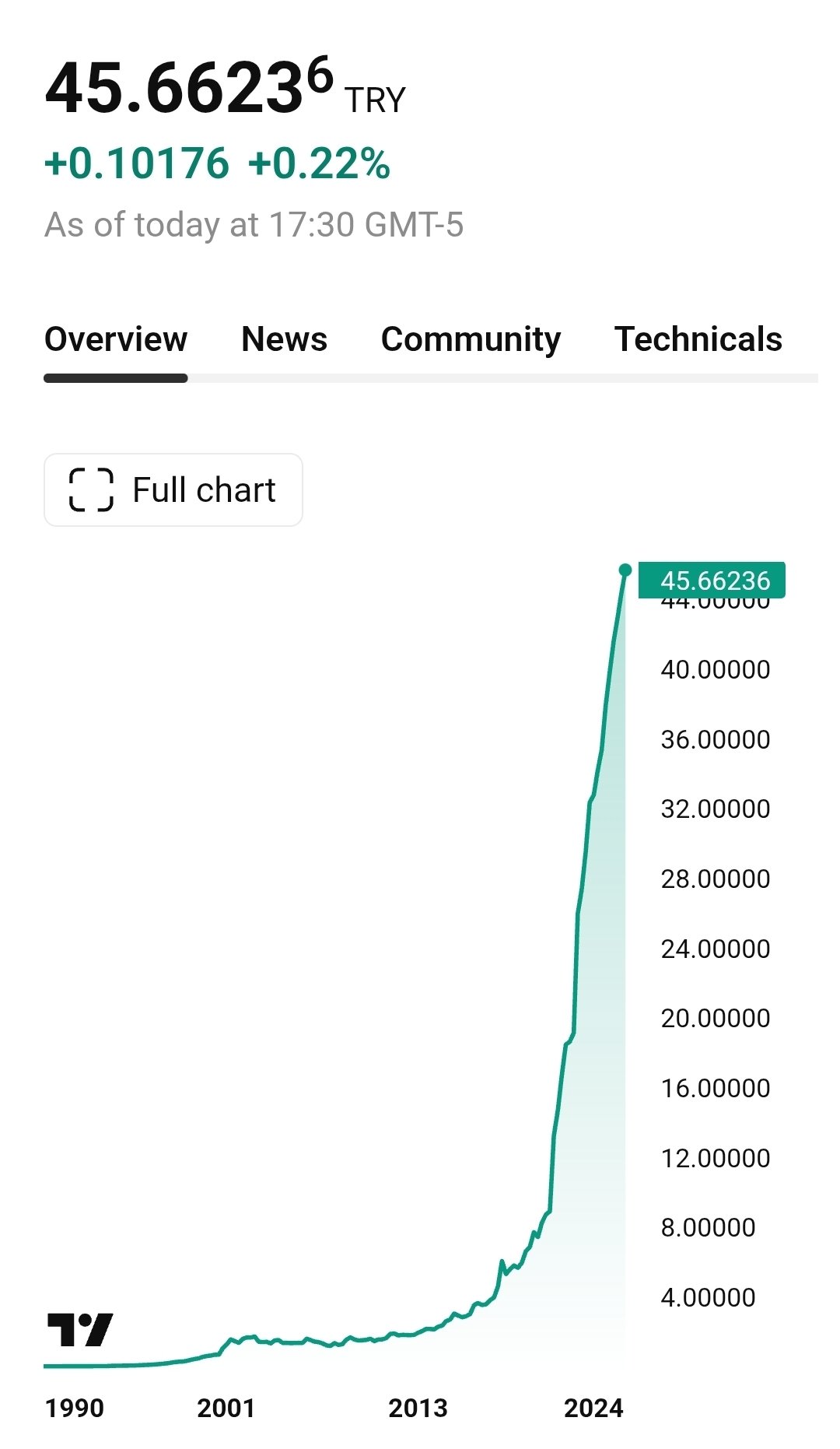Viewport: 840px width, 1449px height.
Task: Click the 'As of today at 17:30 GMT-5' text
Action: click(254, 225)
